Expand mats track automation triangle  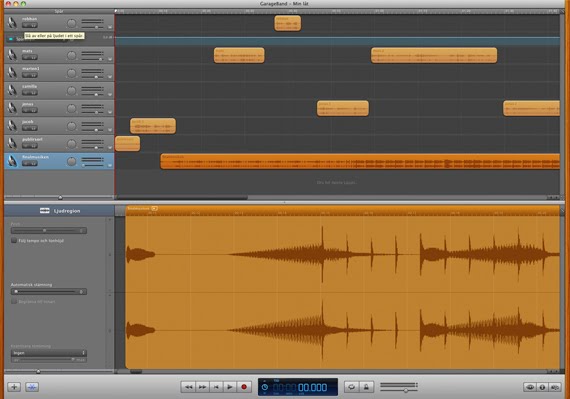coord(110,59)
